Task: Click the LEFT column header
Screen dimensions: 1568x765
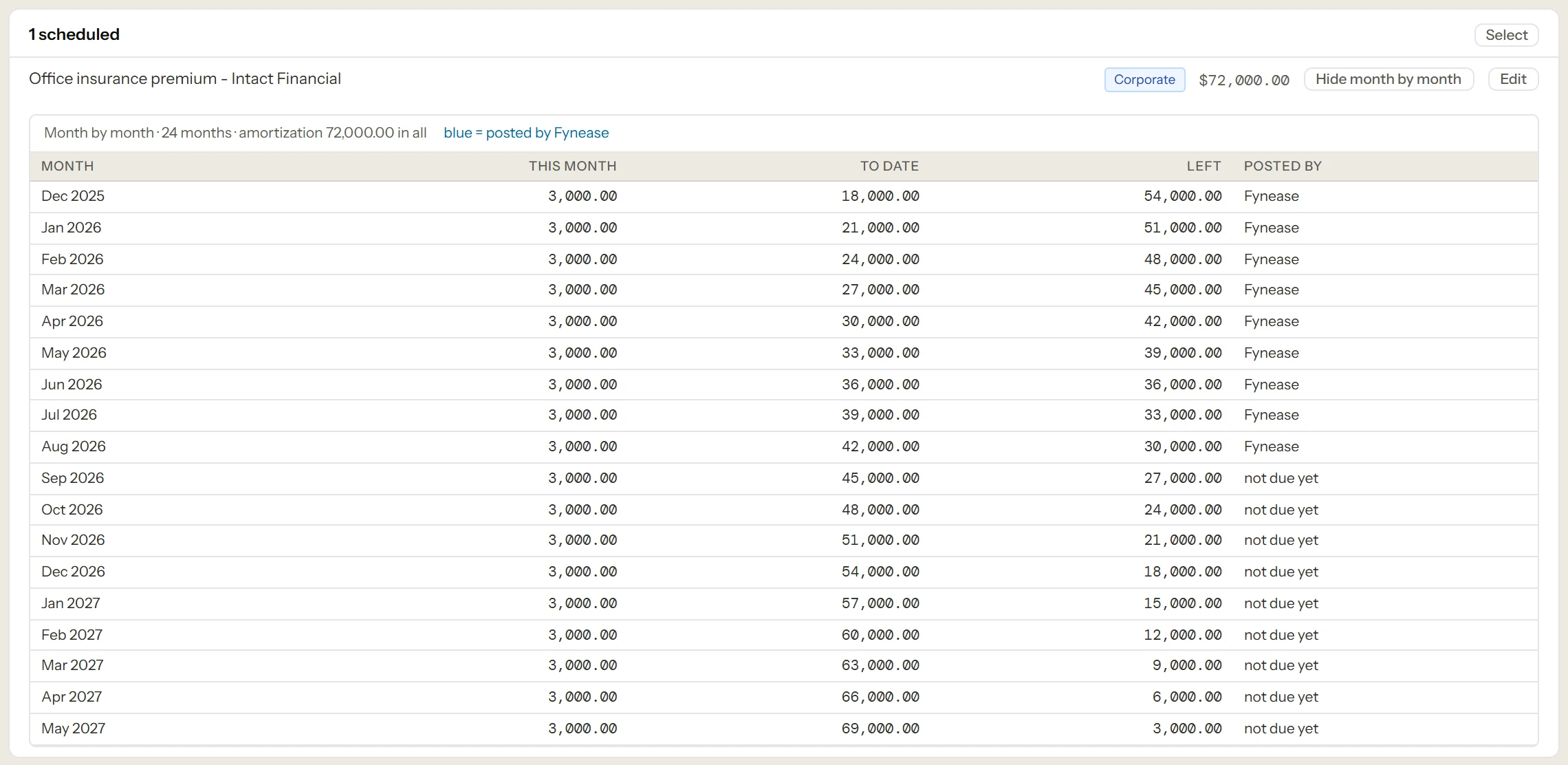Action: click(1204, 166)
